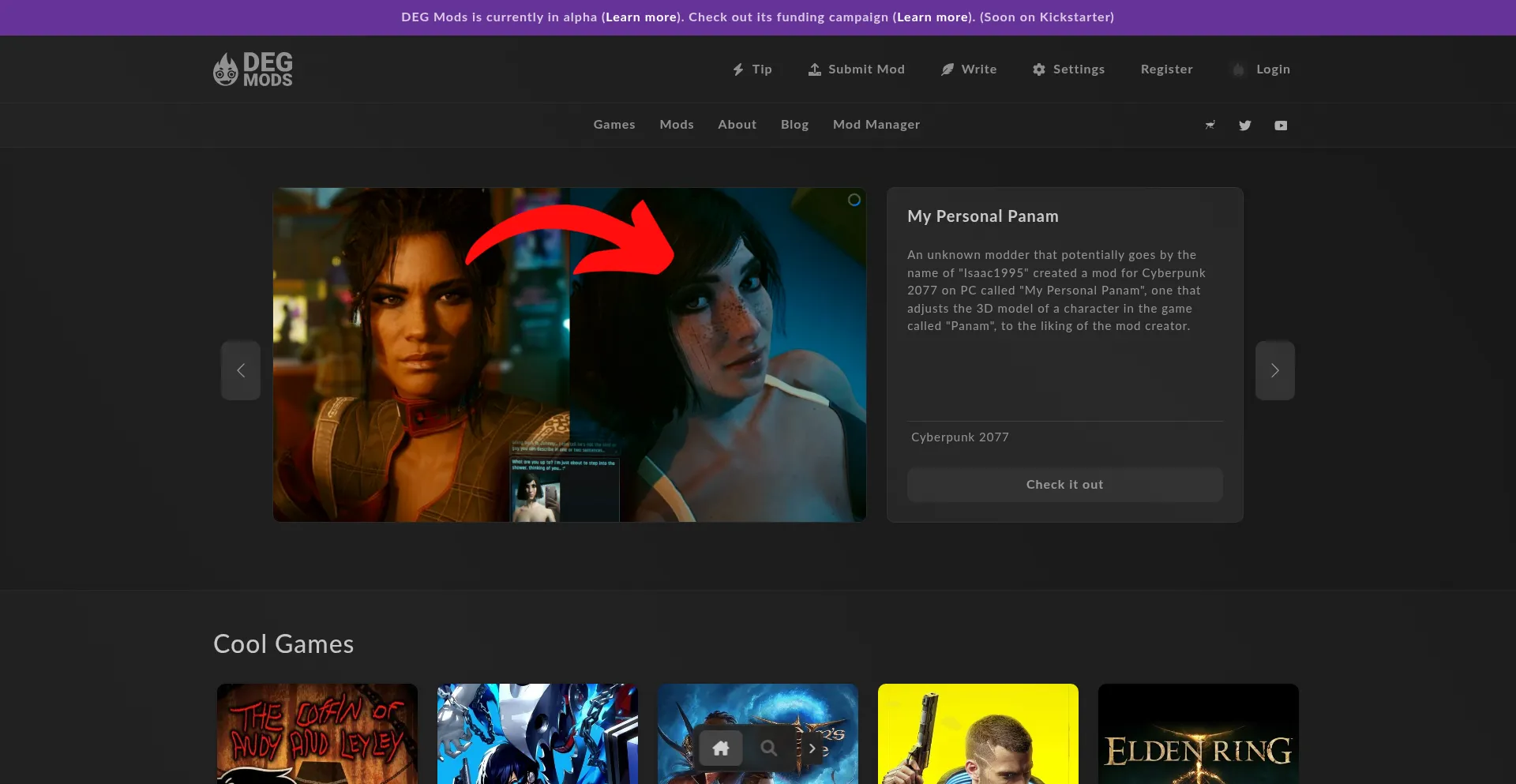The height and width of the screenshot is (784, 1516).
Task: Open the Mod Manager menu item
Action: tap(876, 125)
